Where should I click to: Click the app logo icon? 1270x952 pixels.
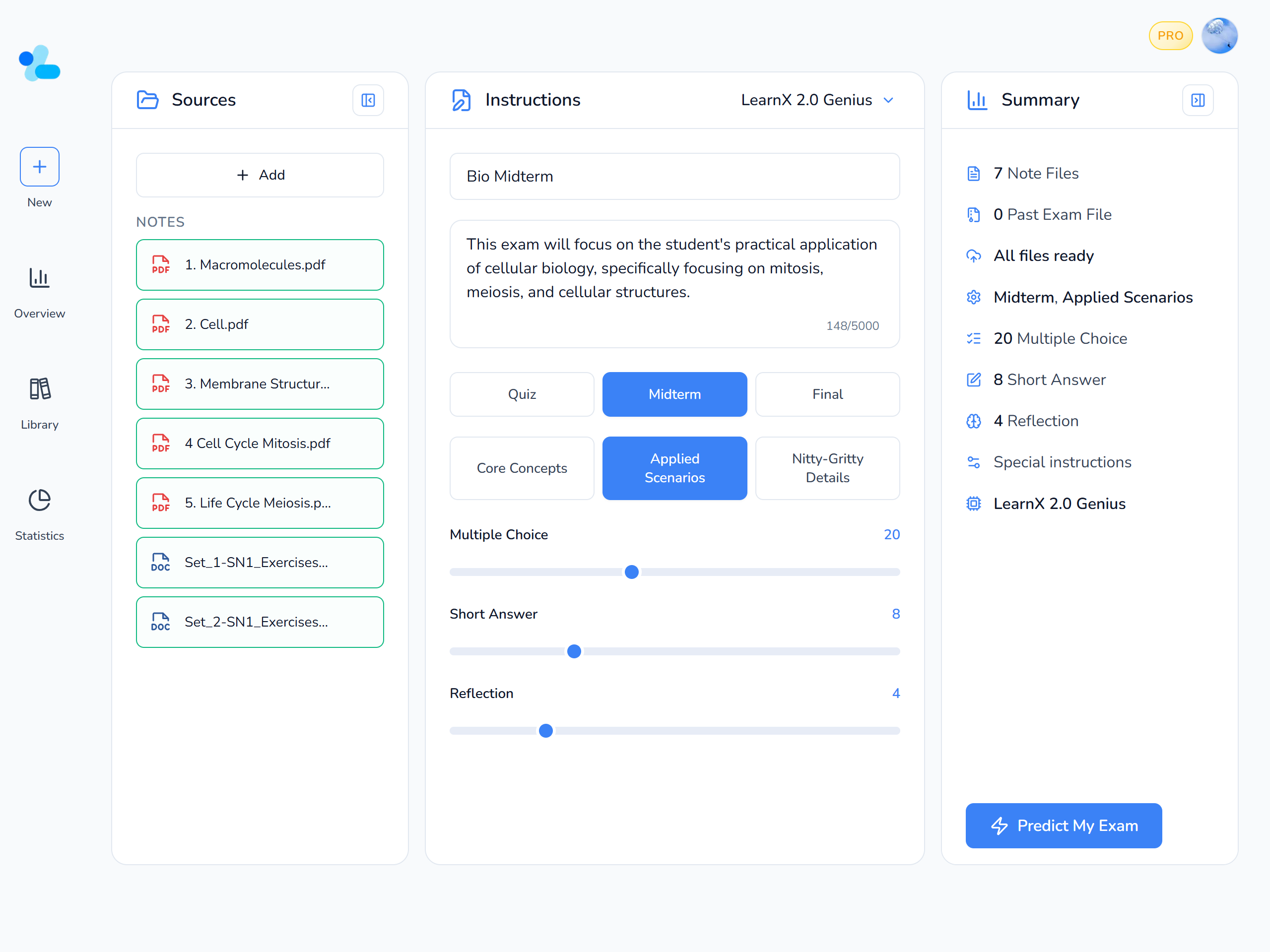[x=40, y=63]
